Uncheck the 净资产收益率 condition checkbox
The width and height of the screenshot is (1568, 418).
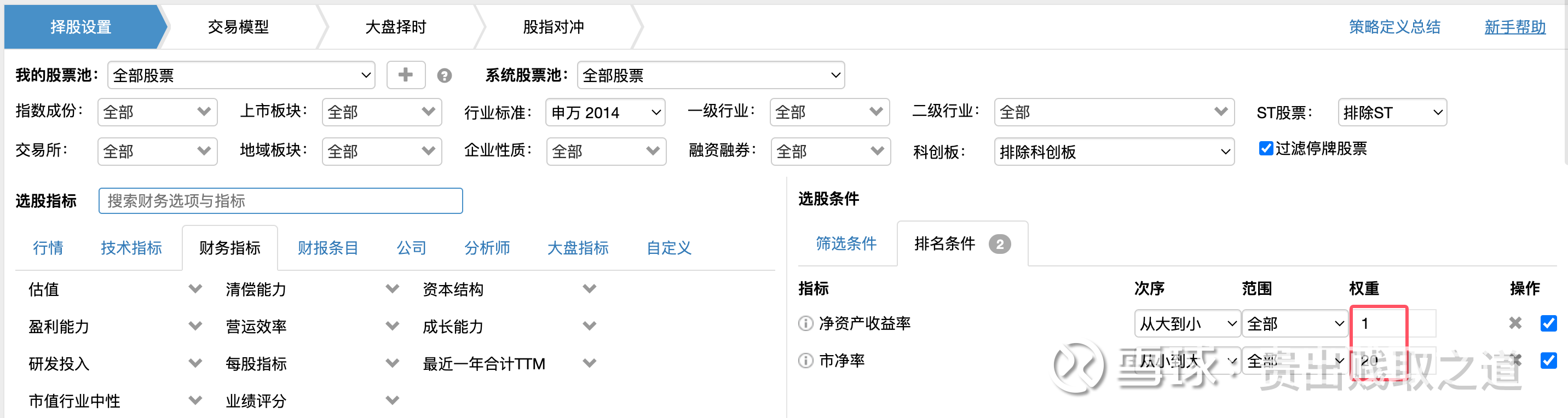1548,323
